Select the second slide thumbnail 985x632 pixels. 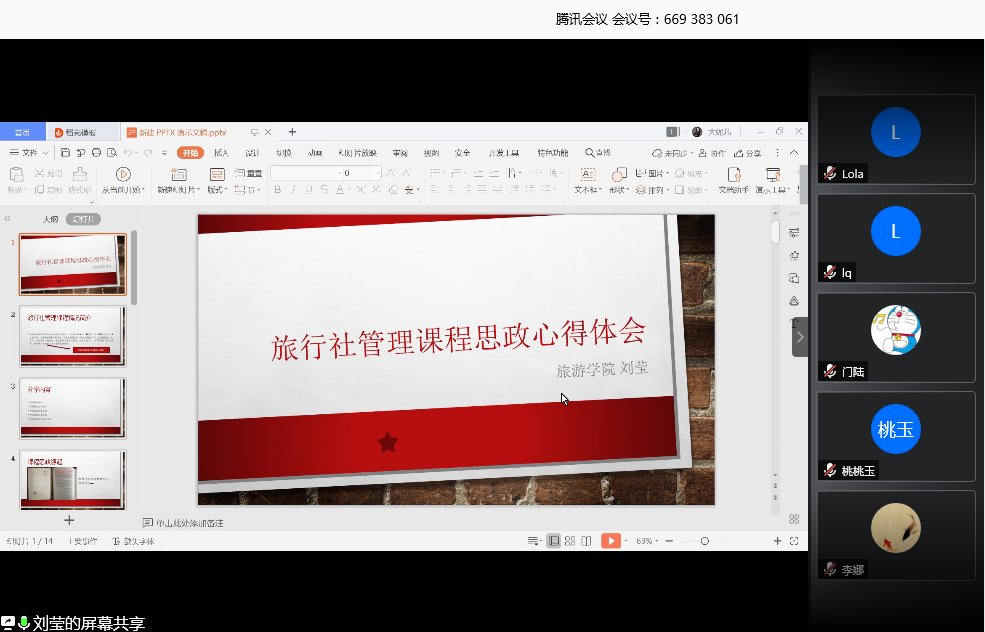point(73,336)
